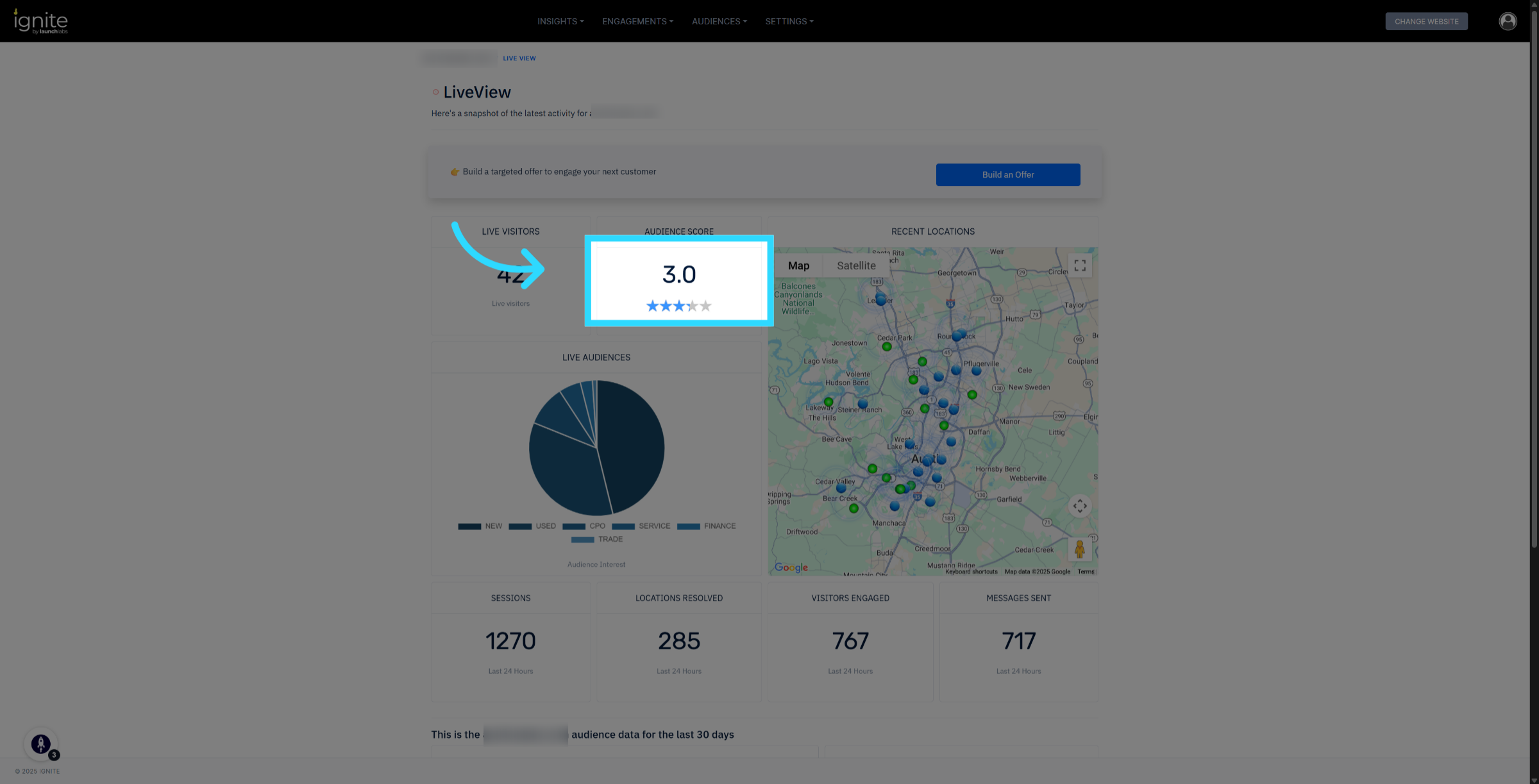1539x784 pixels.
Task: Open the AUDIENCES menu
Action: pos(719,21)
